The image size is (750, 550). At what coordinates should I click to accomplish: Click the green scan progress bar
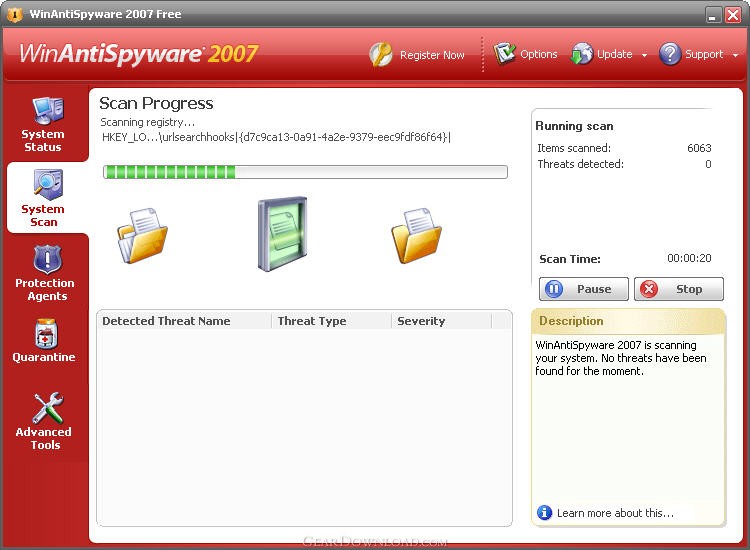305,172
